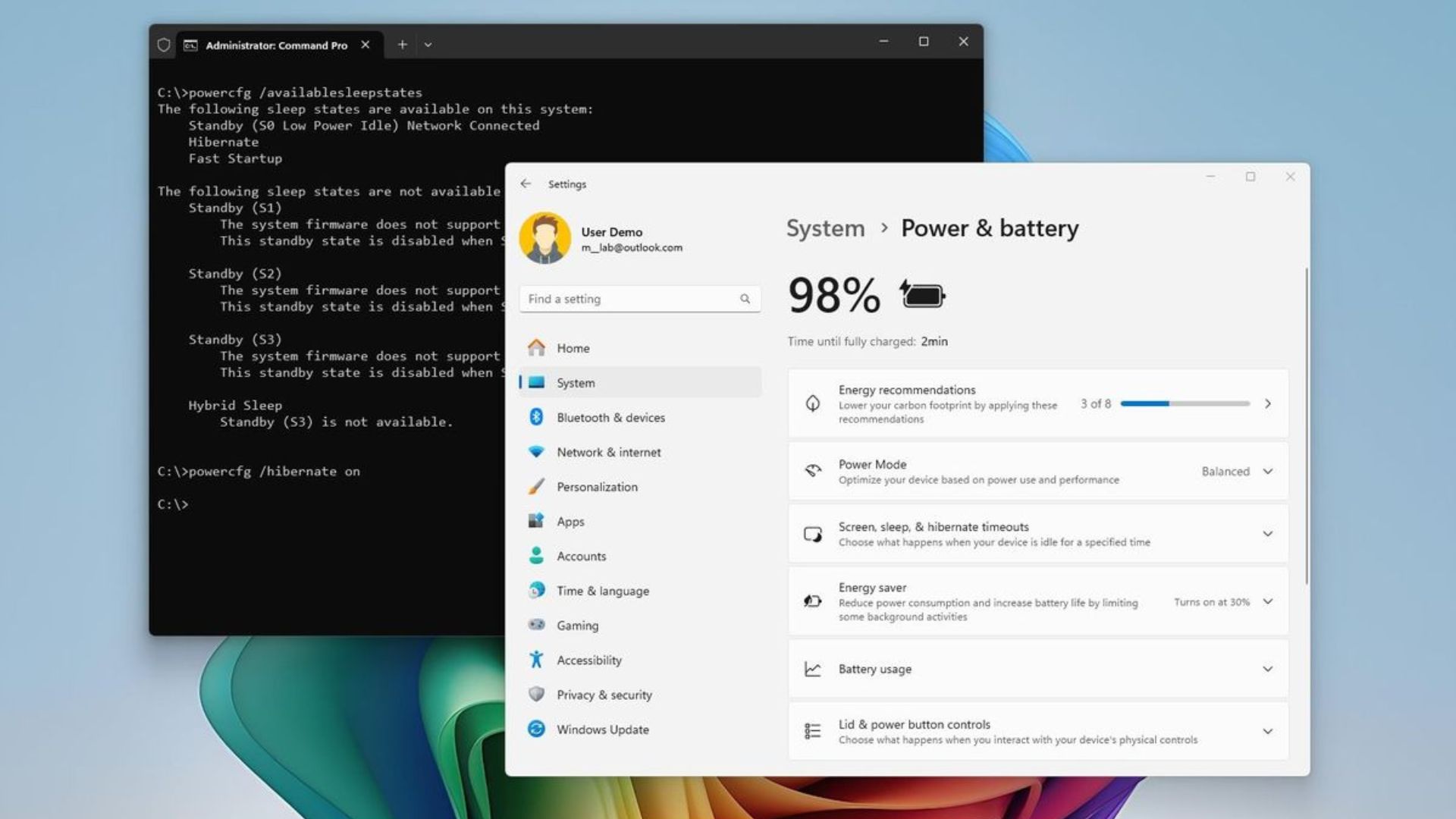Image resolution: width=1456 pixels, height=819 pixels.
Task: Click 'powercfg /availablesleepstates' command text
Action: point(305,93)
